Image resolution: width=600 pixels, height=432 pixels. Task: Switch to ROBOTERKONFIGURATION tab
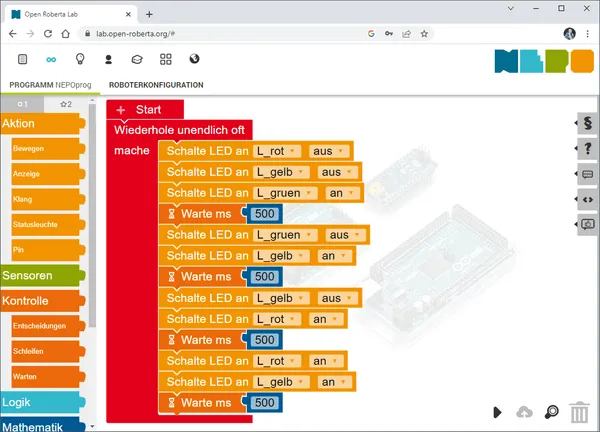(156, 86)
